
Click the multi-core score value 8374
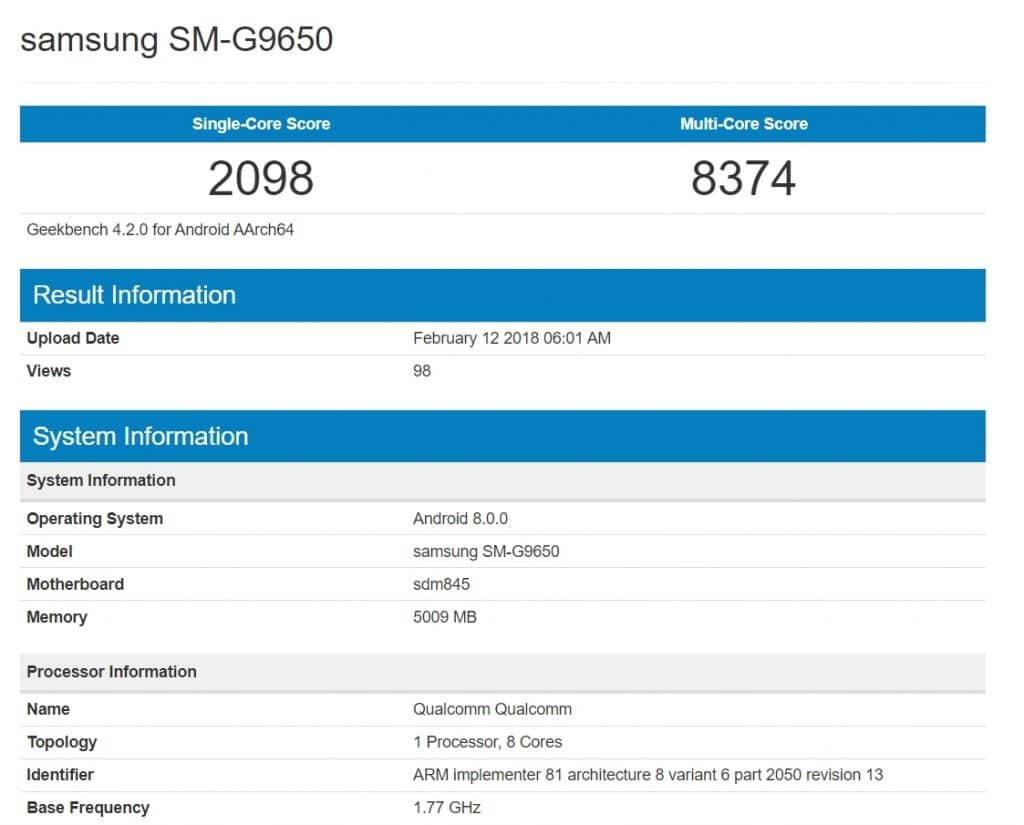(743, 179)
